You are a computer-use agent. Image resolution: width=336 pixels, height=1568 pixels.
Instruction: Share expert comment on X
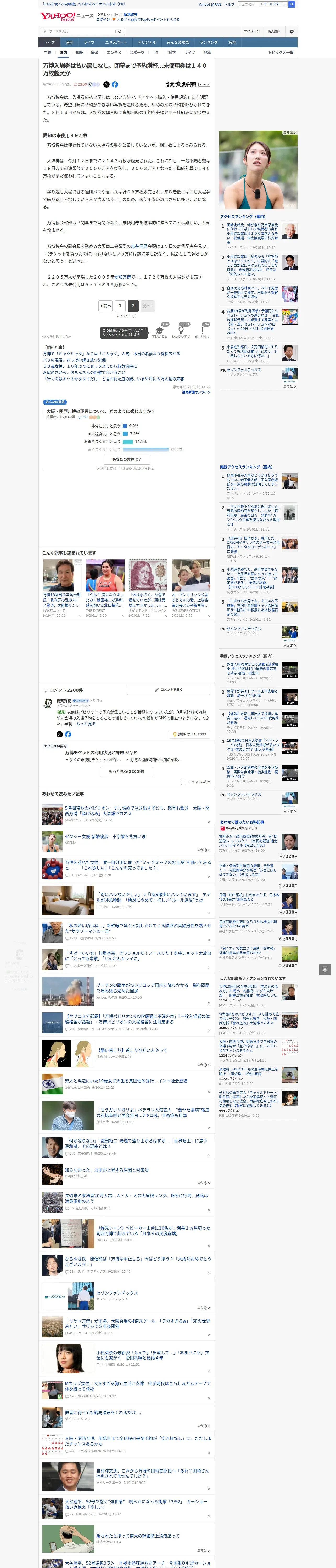tap(60, 734)
